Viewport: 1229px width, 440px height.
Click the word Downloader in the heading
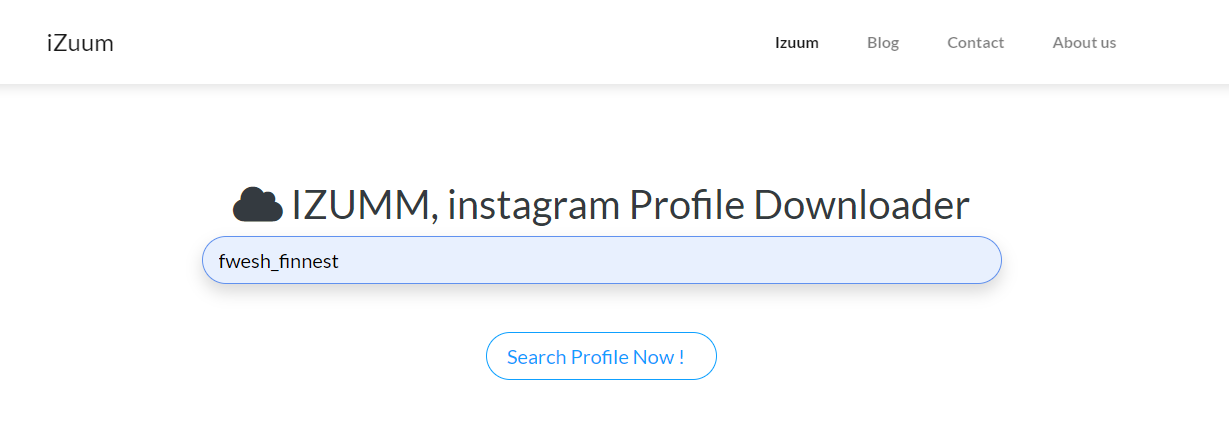[x=861, y=205]
